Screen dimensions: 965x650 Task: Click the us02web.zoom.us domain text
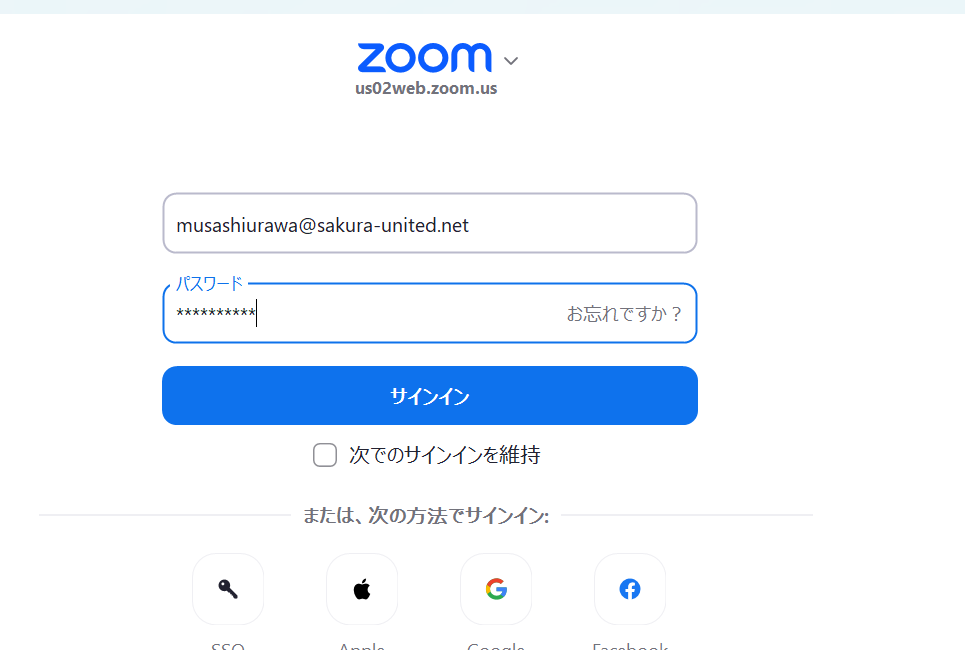tap(426, 89)
